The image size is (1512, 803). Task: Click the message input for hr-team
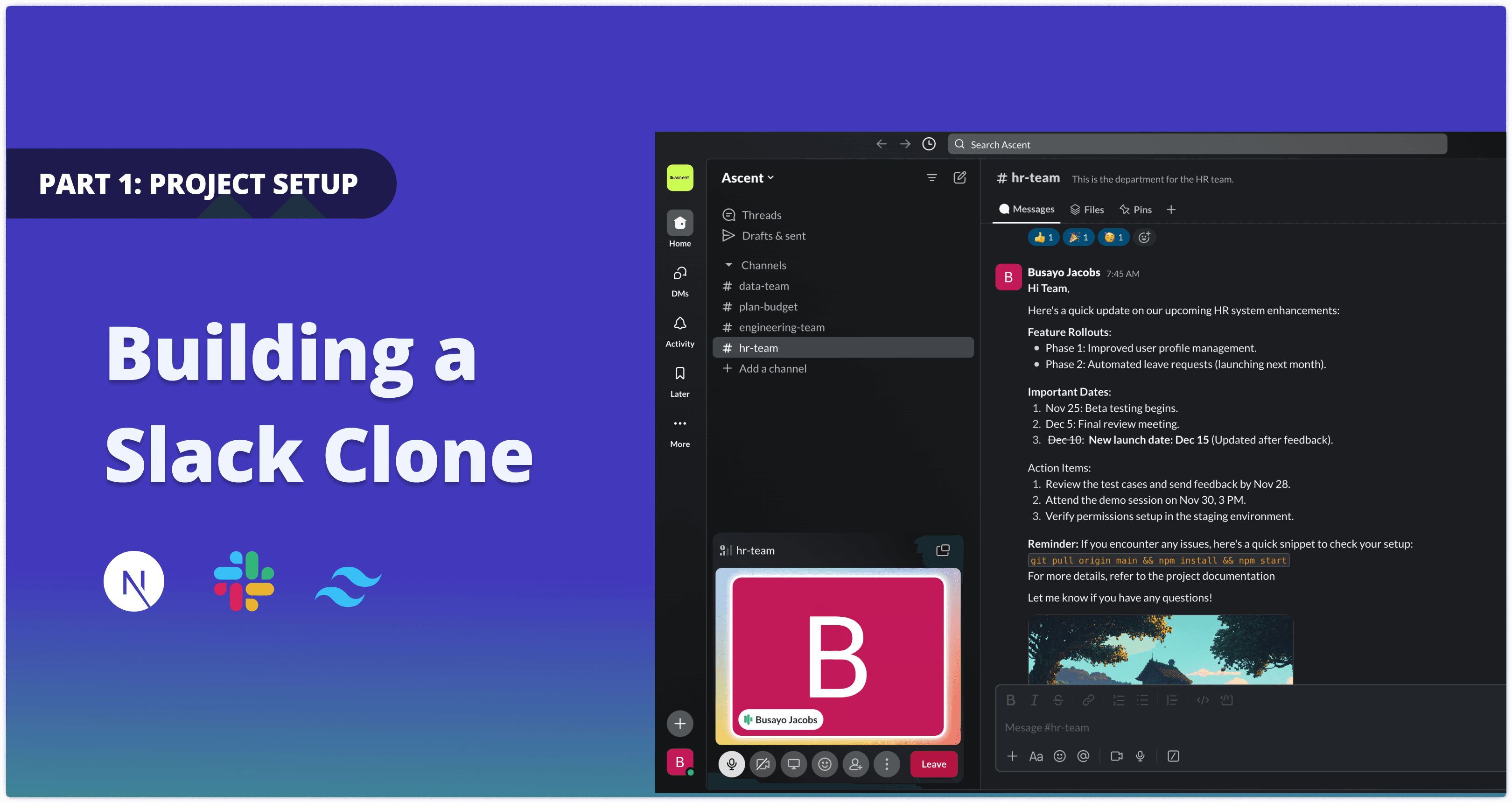click(x=1250, y=727)
